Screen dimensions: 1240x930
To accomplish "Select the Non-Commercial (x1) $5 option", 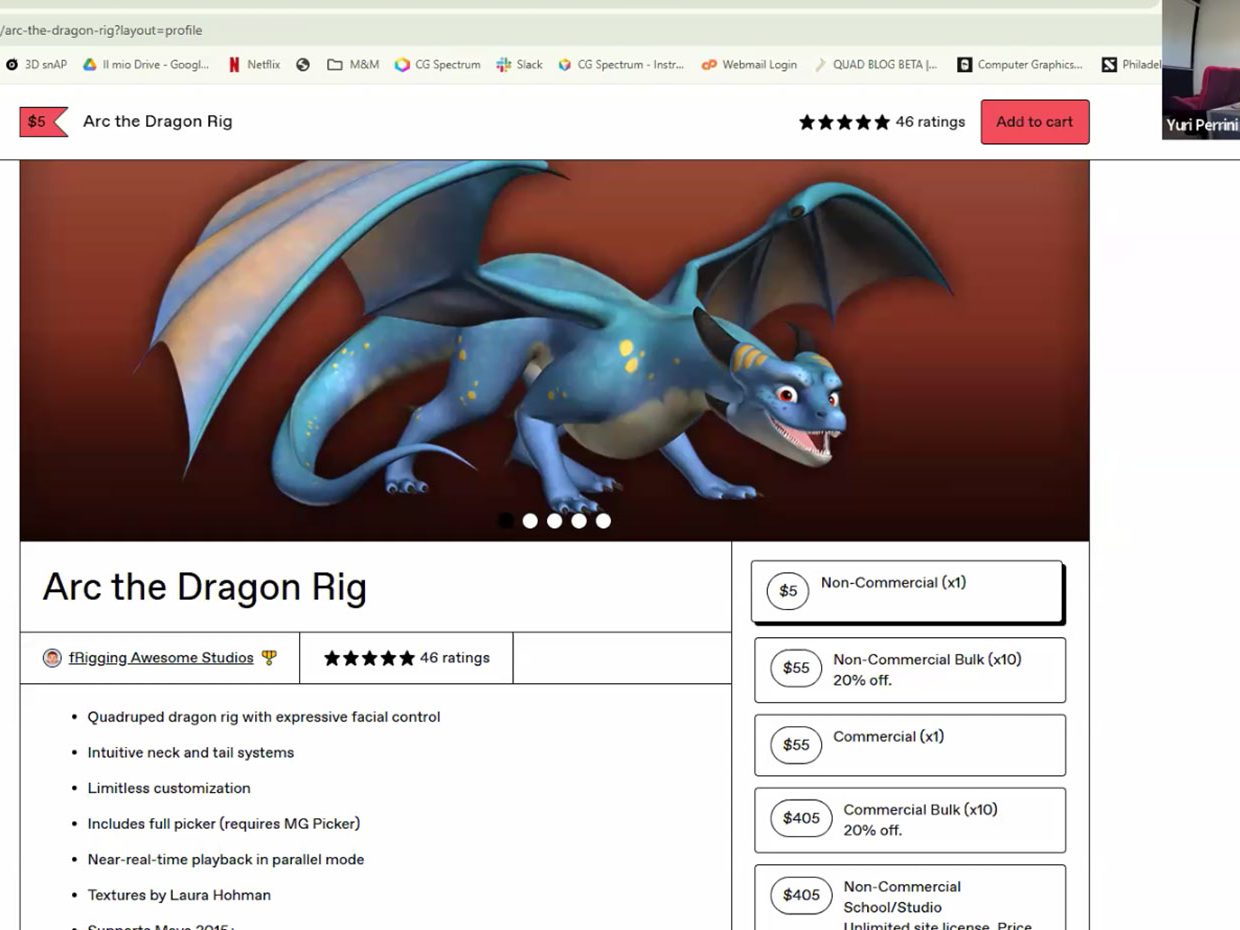I will tap(907, 591).
